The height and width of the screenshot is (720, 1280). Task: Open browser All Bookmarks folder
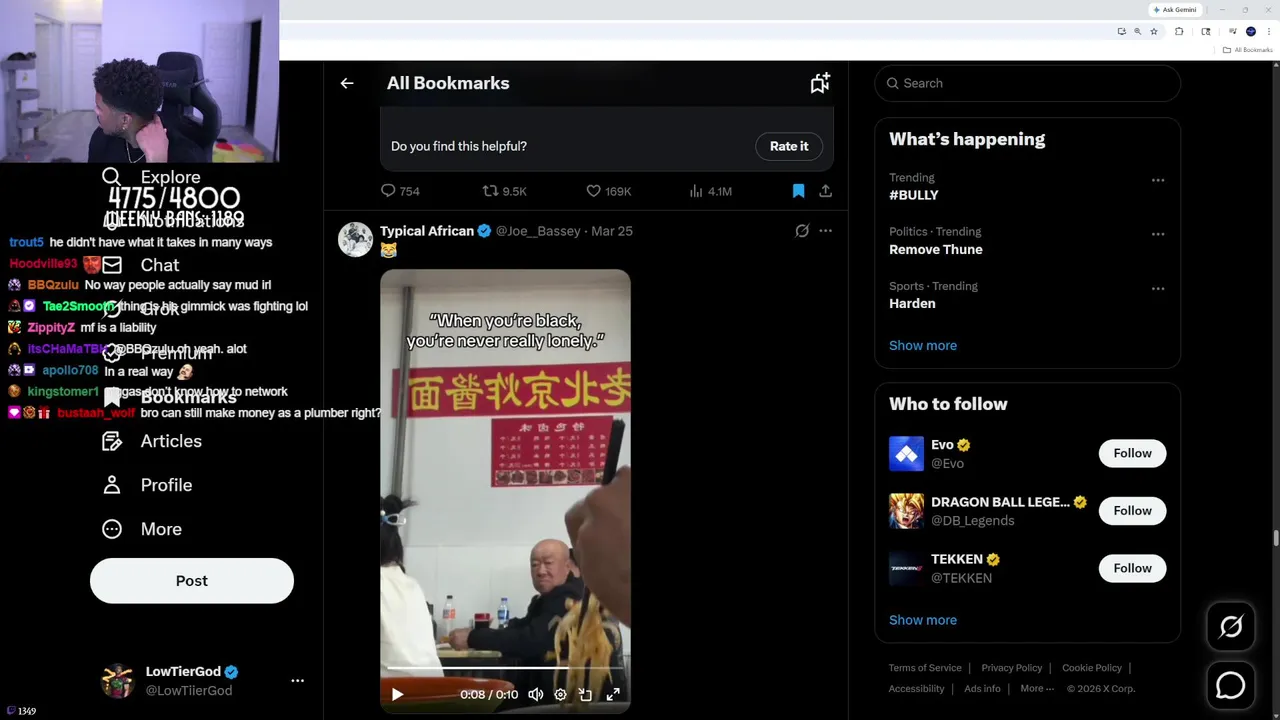click(x=1247, y=50)
